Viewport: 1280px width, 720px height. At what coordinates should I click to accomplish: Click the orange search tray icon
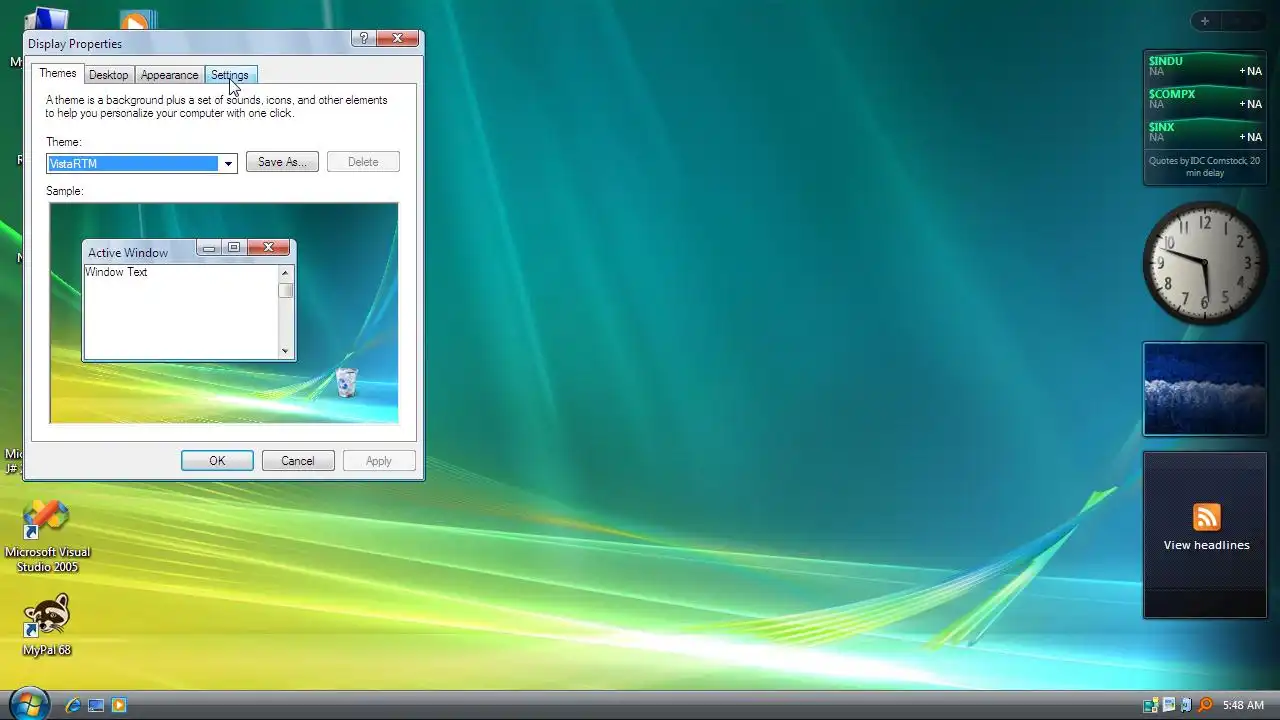click(x=1205, y=705)
